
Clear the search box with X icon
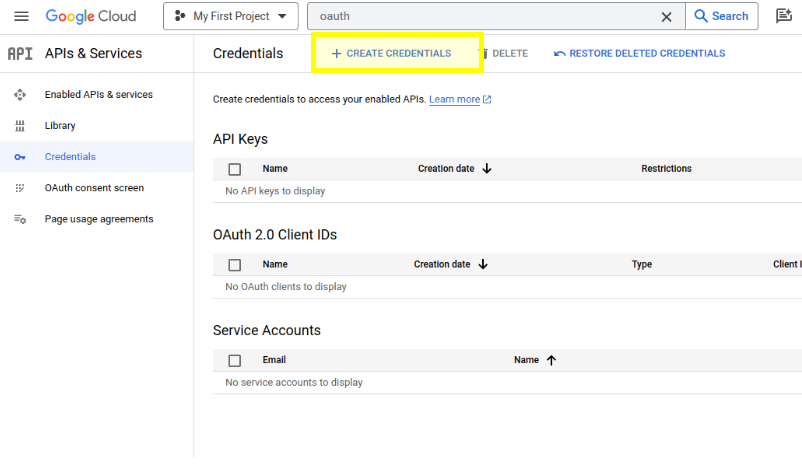click(666, 17)
